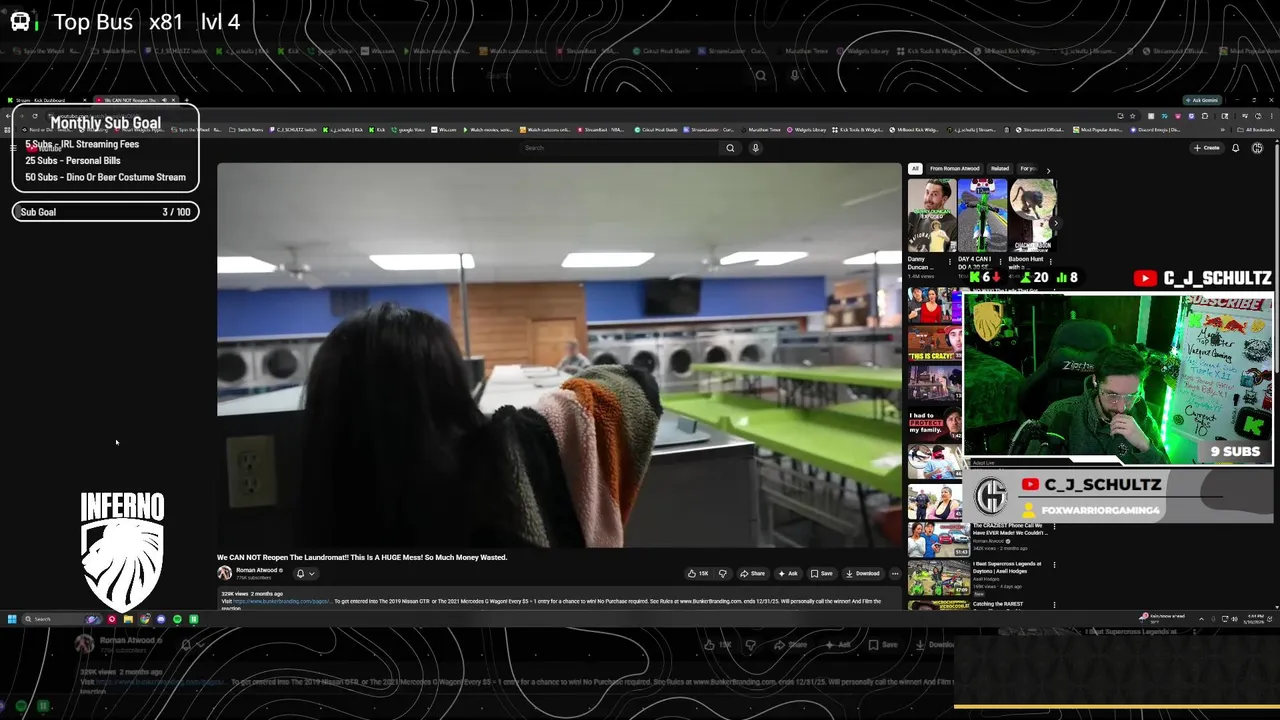Viewport: 1280px width, 720px height.
Task: Open the Catching the RAREST video title
Action: click(x=999, y=604)
